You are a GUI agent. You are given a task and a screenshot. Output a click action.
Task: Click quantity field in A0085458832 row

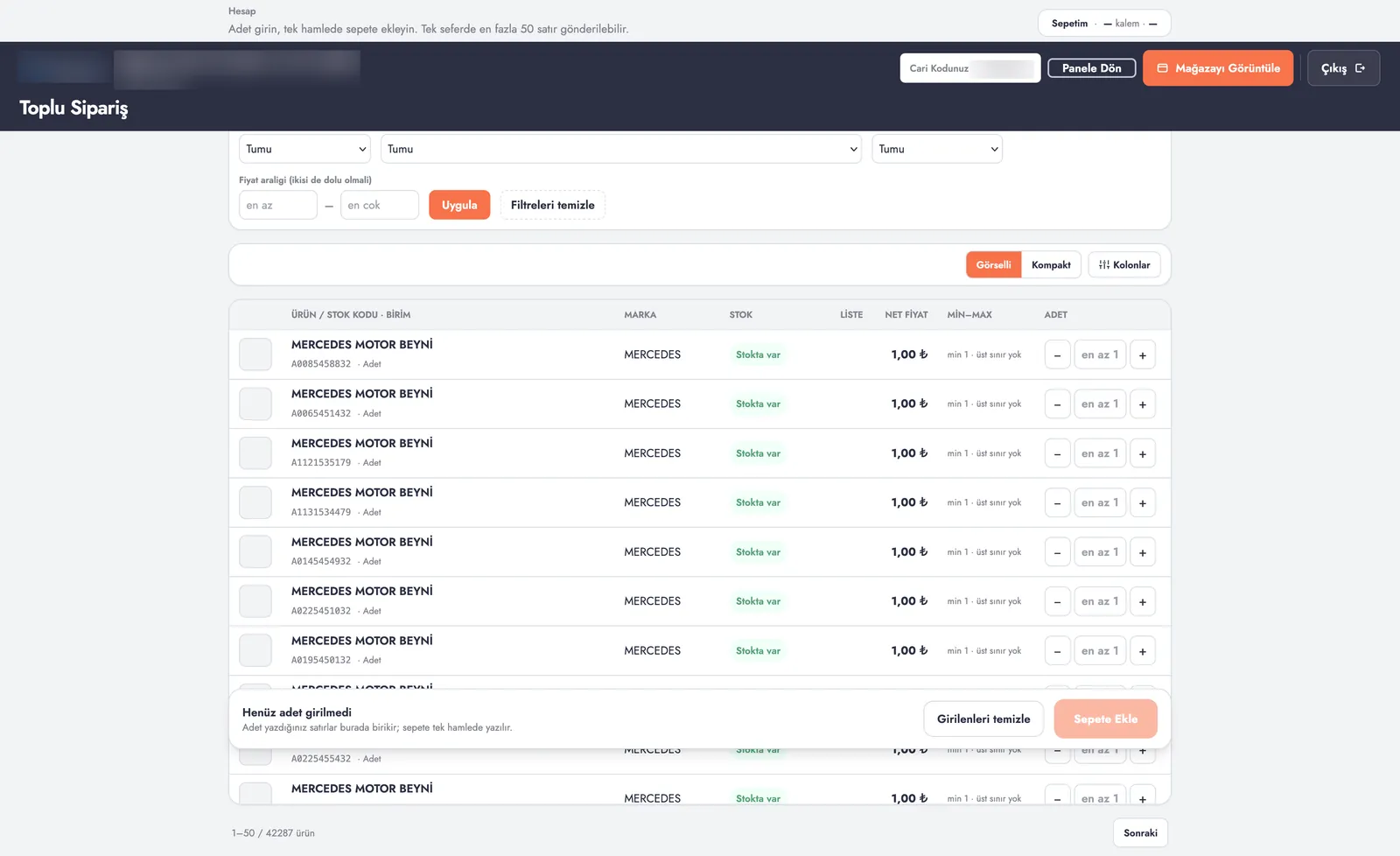[1100, 355]
